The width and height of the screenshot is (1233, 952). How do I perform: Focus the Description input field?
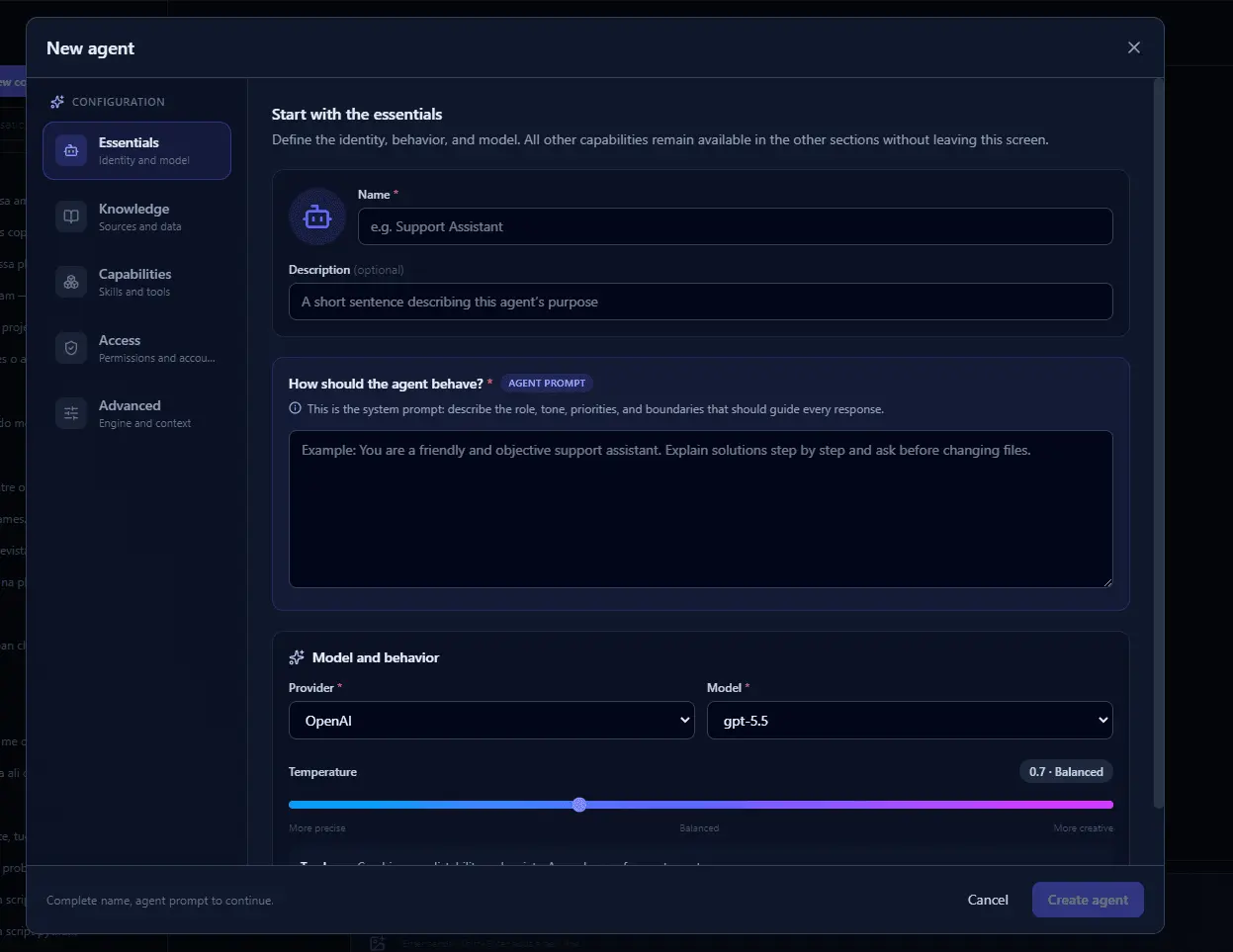click(700, 302)
